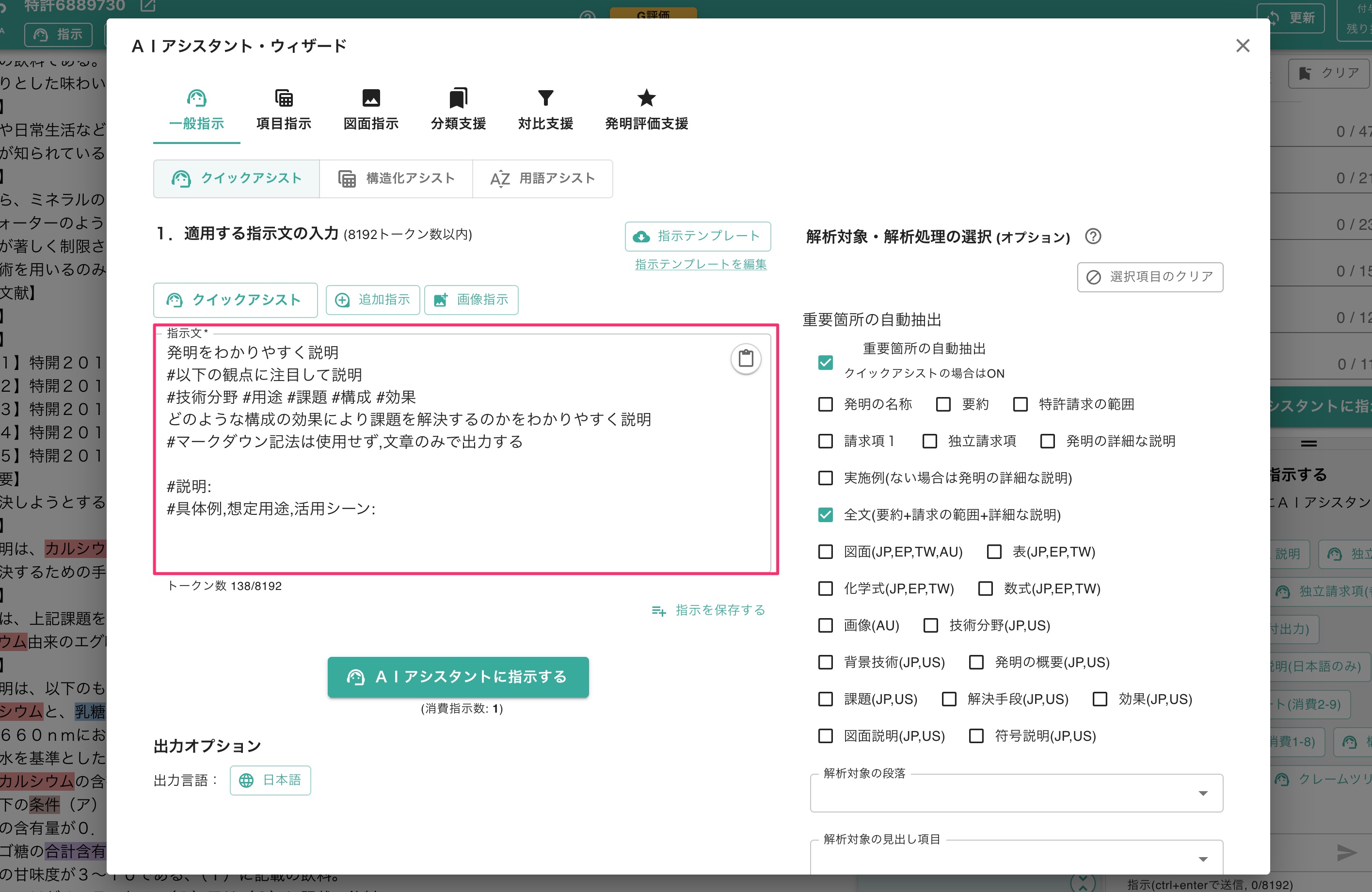The width and height of the screenshot is (1372, 892).
Task: Switch to 図面指示 tab
Action: tap(371, 110)
